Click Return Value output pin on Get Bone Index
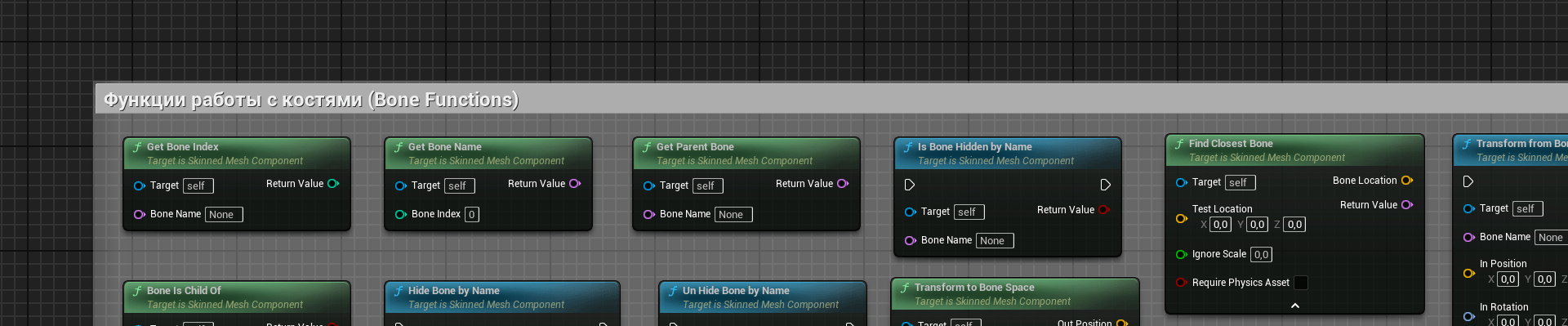Screen dimensions: 1568x326 point(333,184)
